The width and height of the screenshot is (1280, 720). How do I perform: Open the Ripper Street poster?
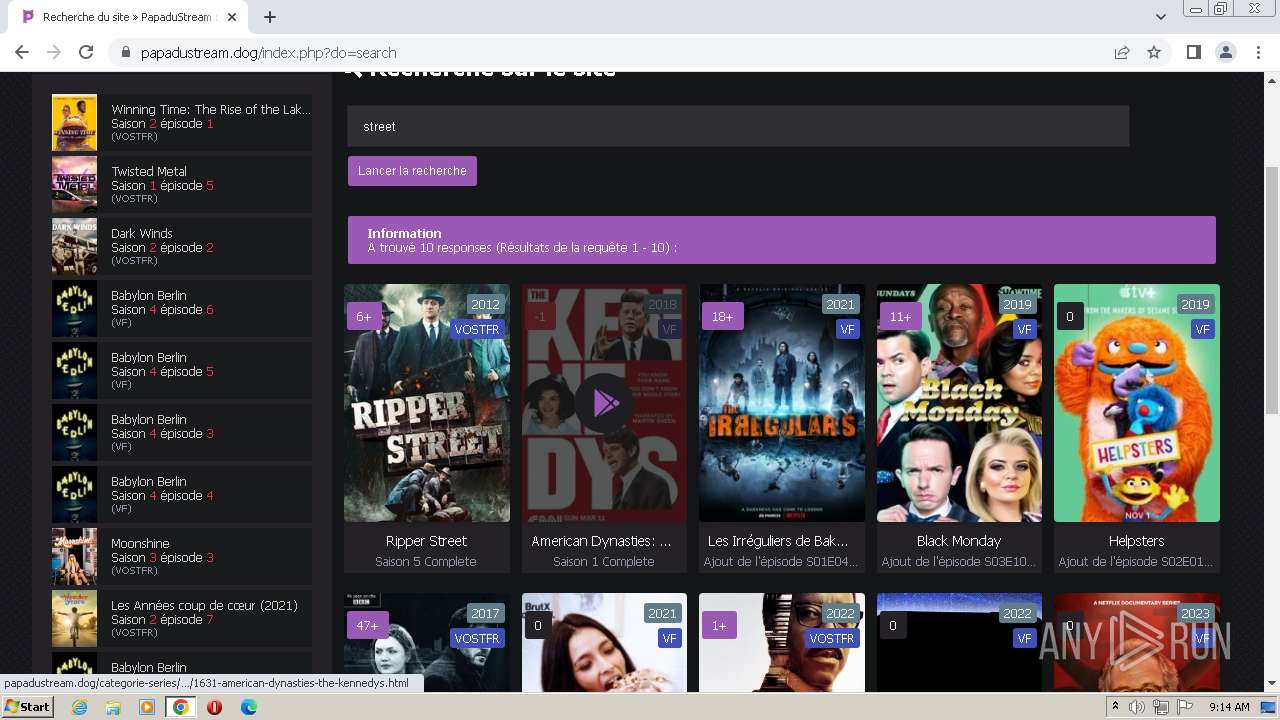(427, 403)
